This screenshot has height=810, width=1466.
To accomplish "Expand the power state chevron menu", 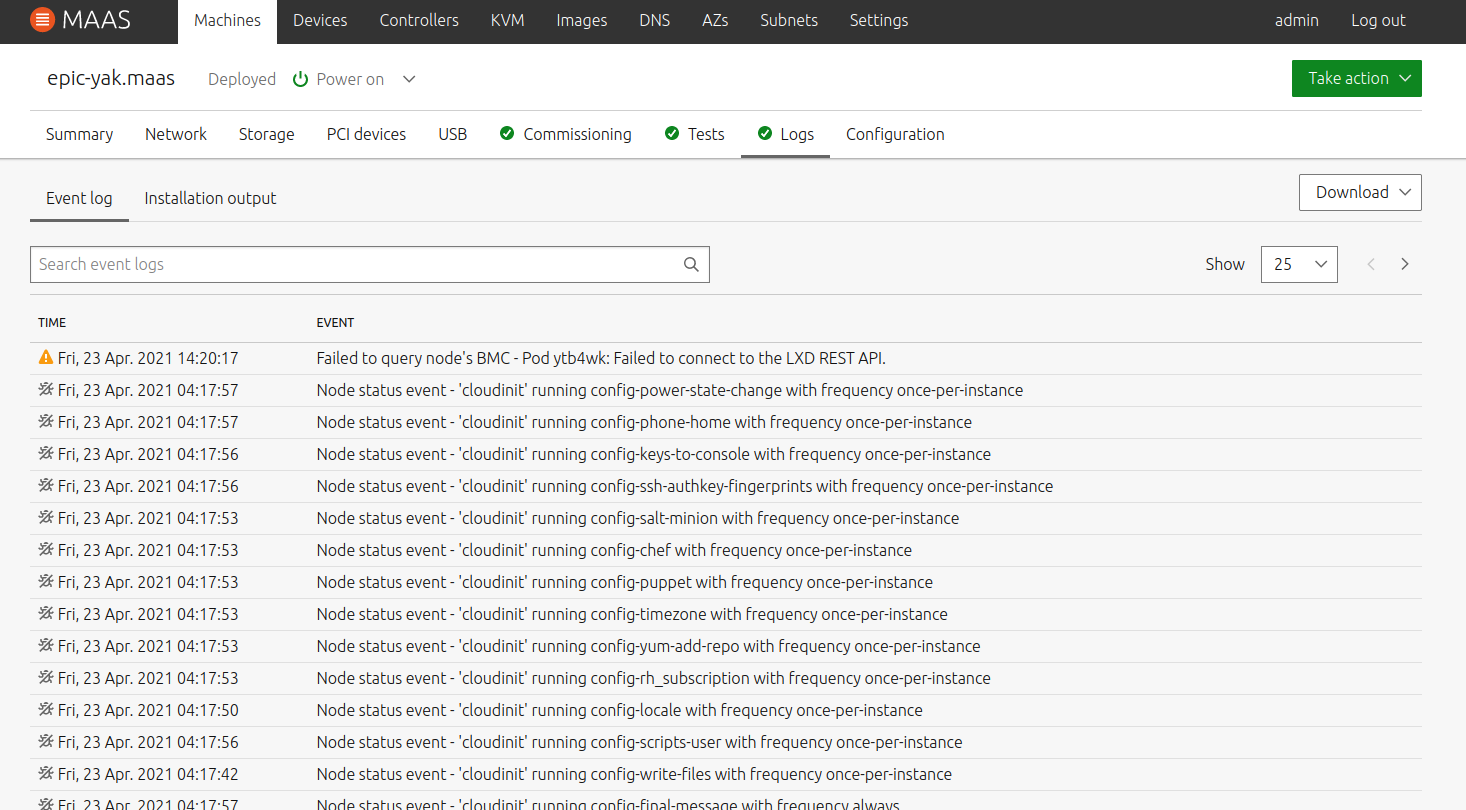I will 409,79.
